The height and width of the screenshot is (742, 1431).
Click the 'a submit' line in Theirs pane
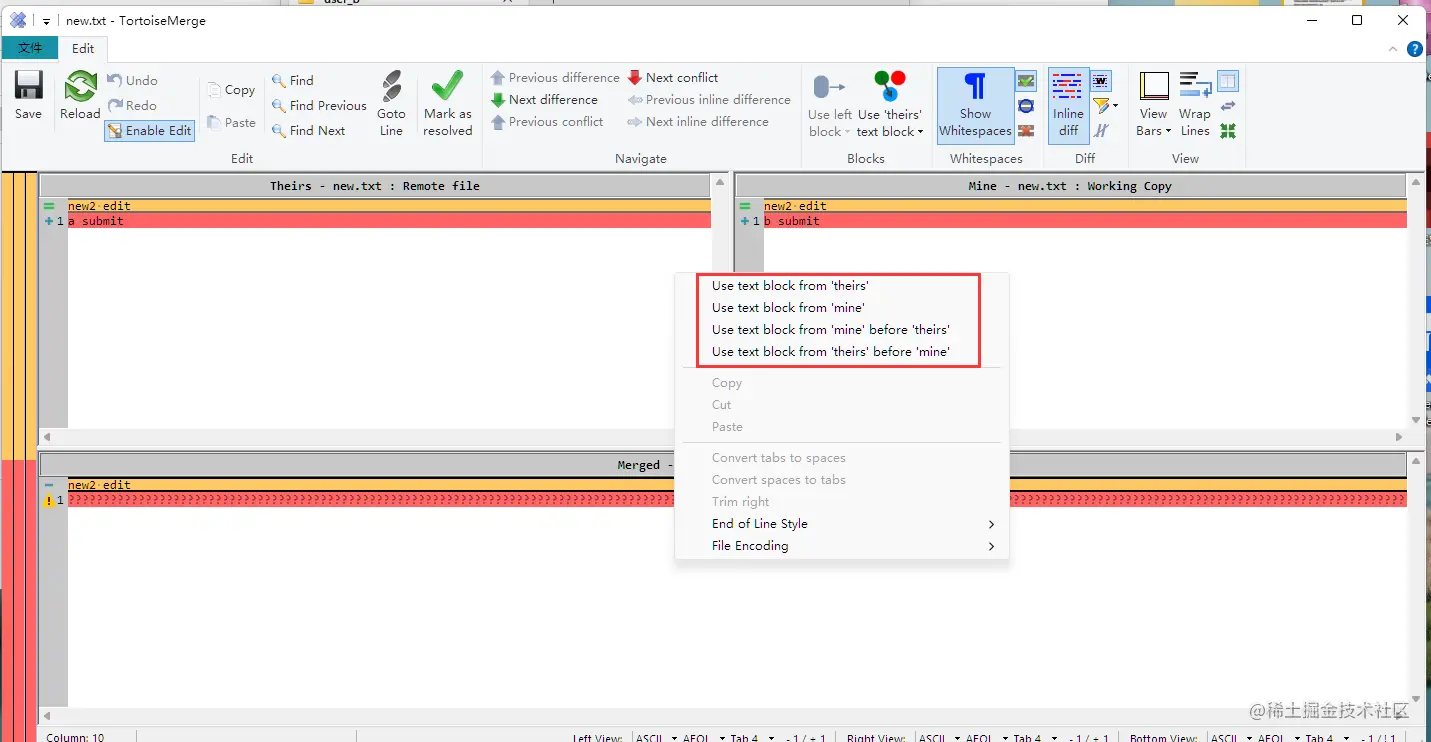(389, 221)
